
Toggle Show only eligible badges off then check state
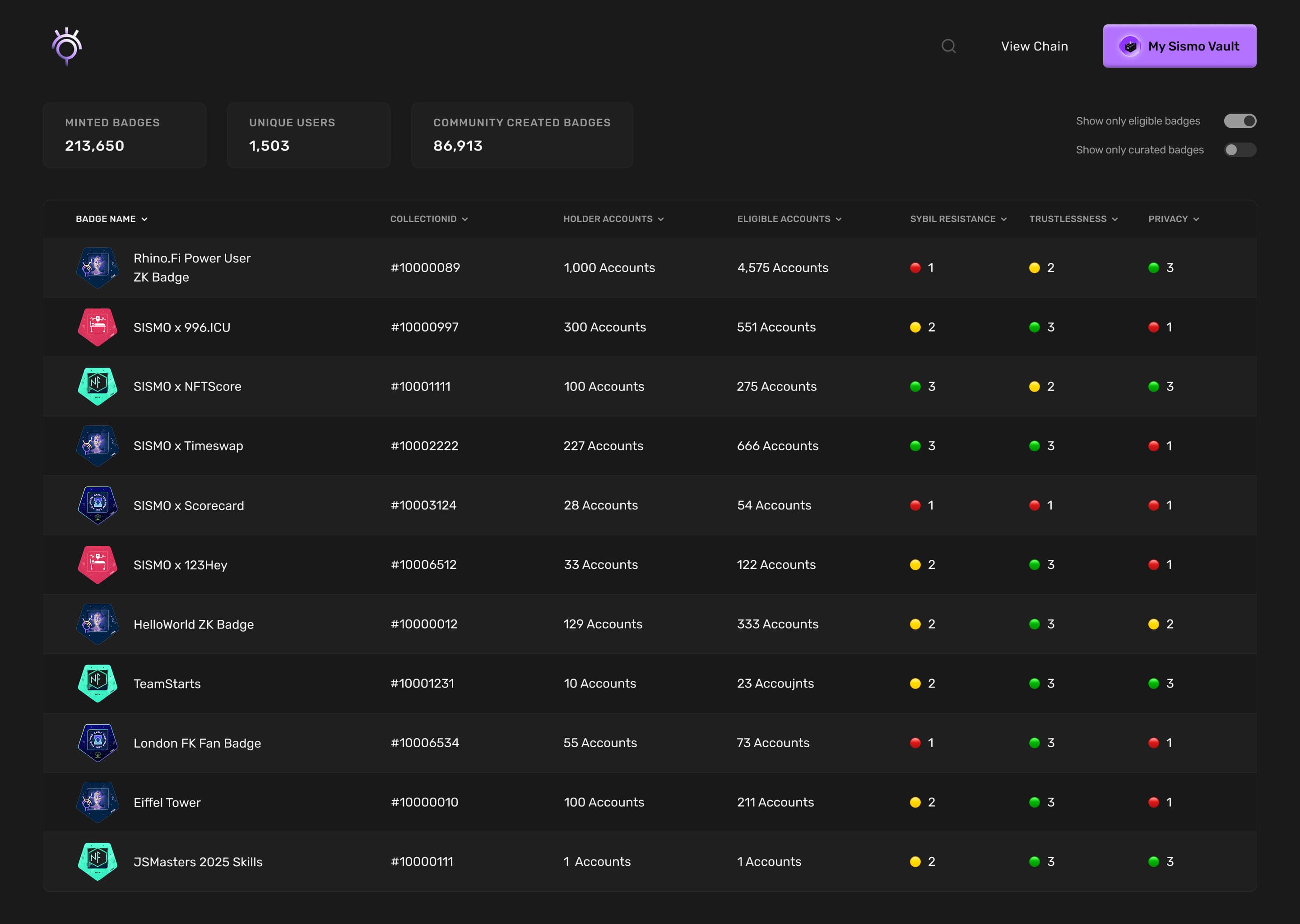(1240, 120)
